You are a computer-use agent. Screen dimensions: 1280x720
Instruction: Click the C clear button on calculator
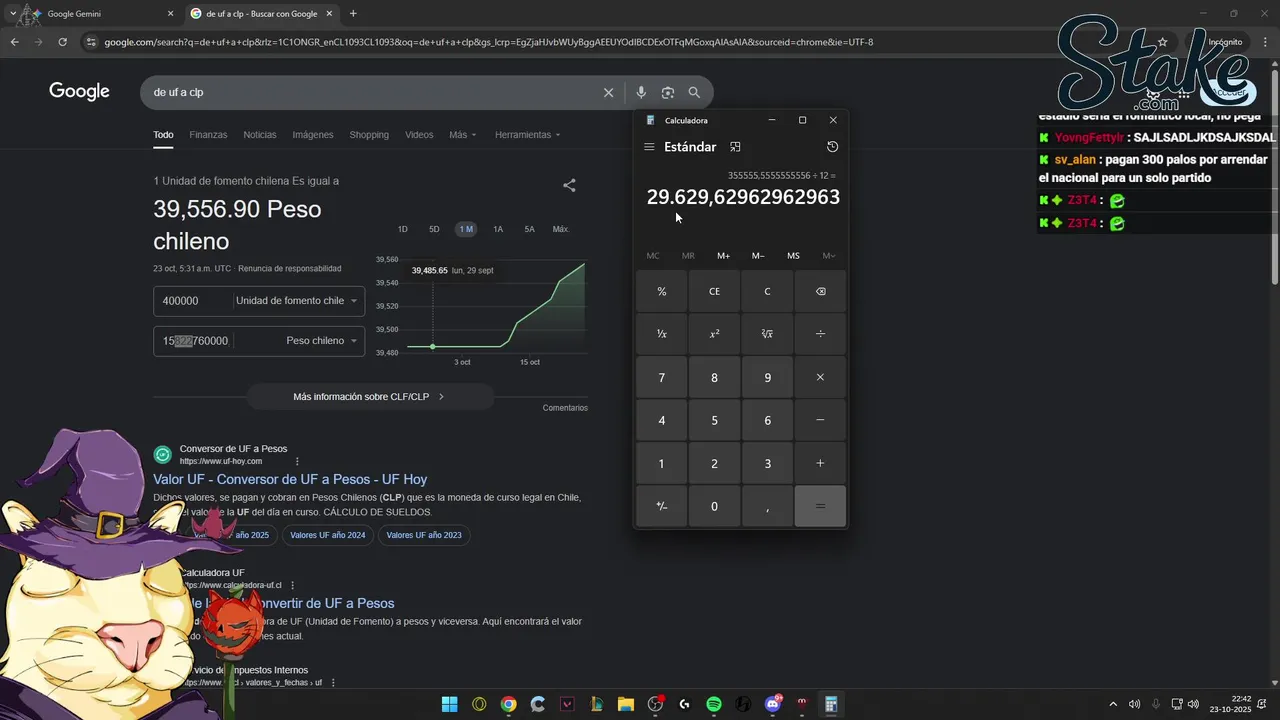click(767, 291)
